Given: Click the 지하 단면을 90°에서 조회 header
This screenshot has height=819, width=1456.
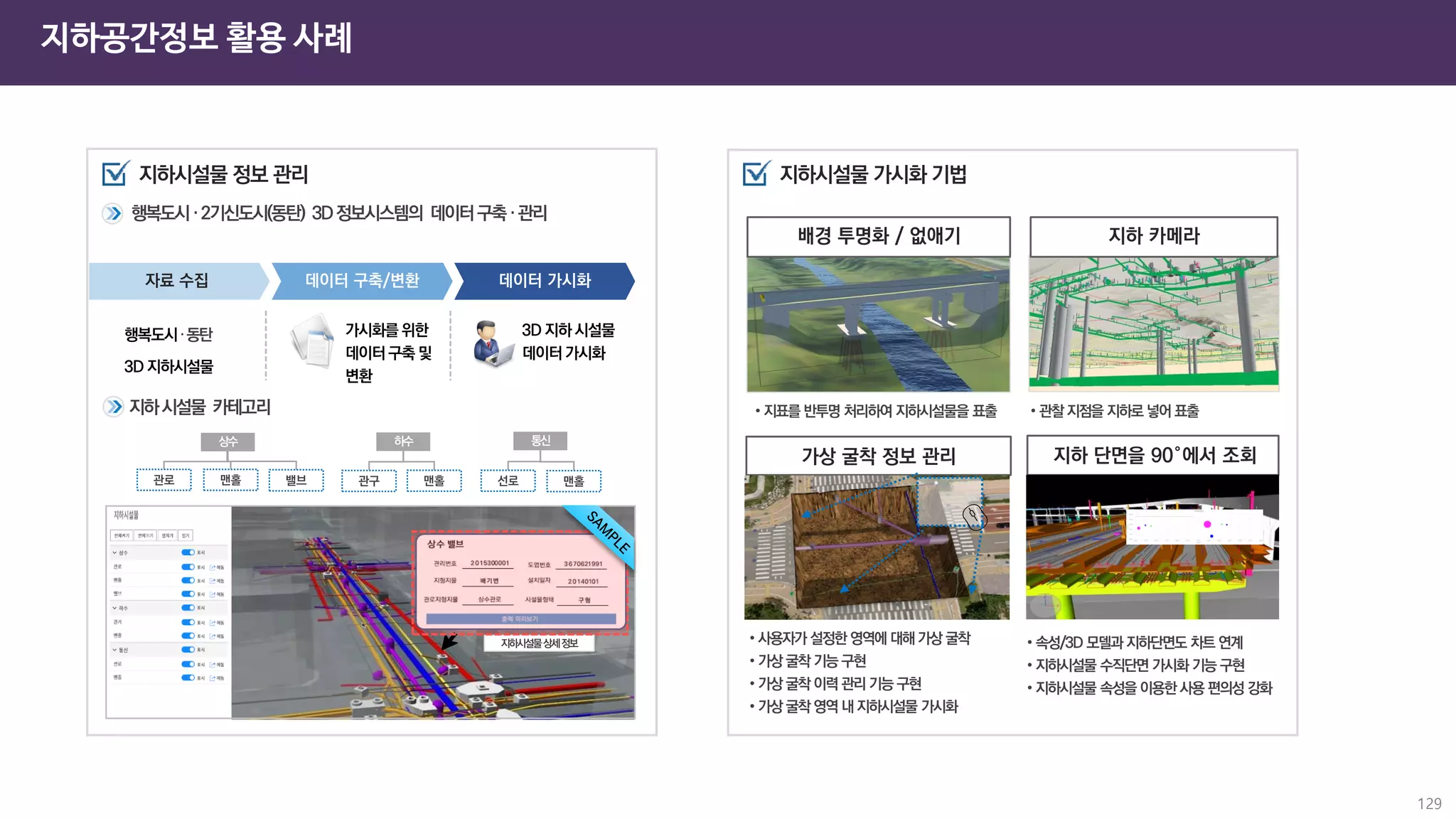Looking at the screenshot, I should (1153, 455).
